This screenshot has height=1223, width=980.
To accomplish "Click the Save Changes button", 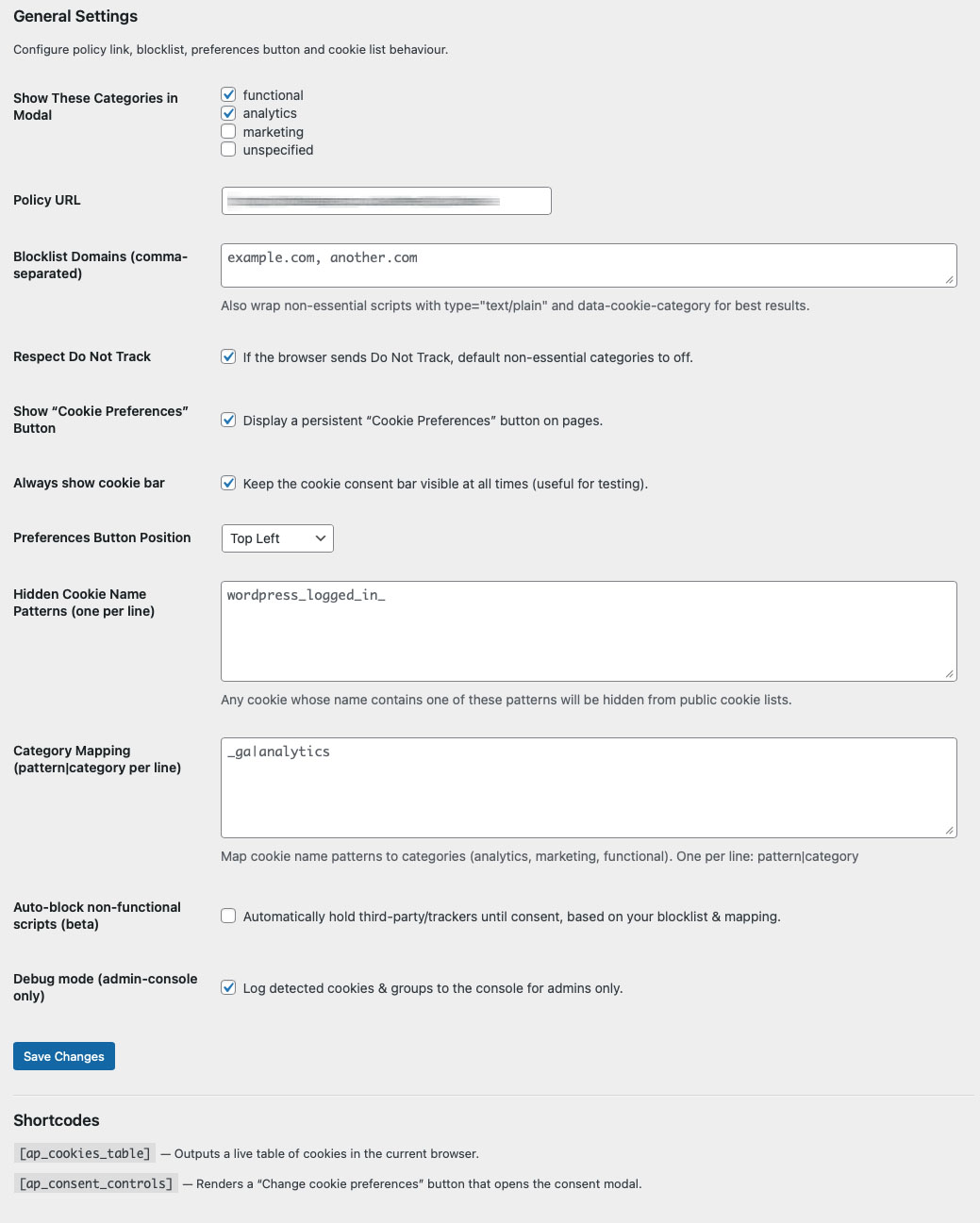I will (63, 1056).
